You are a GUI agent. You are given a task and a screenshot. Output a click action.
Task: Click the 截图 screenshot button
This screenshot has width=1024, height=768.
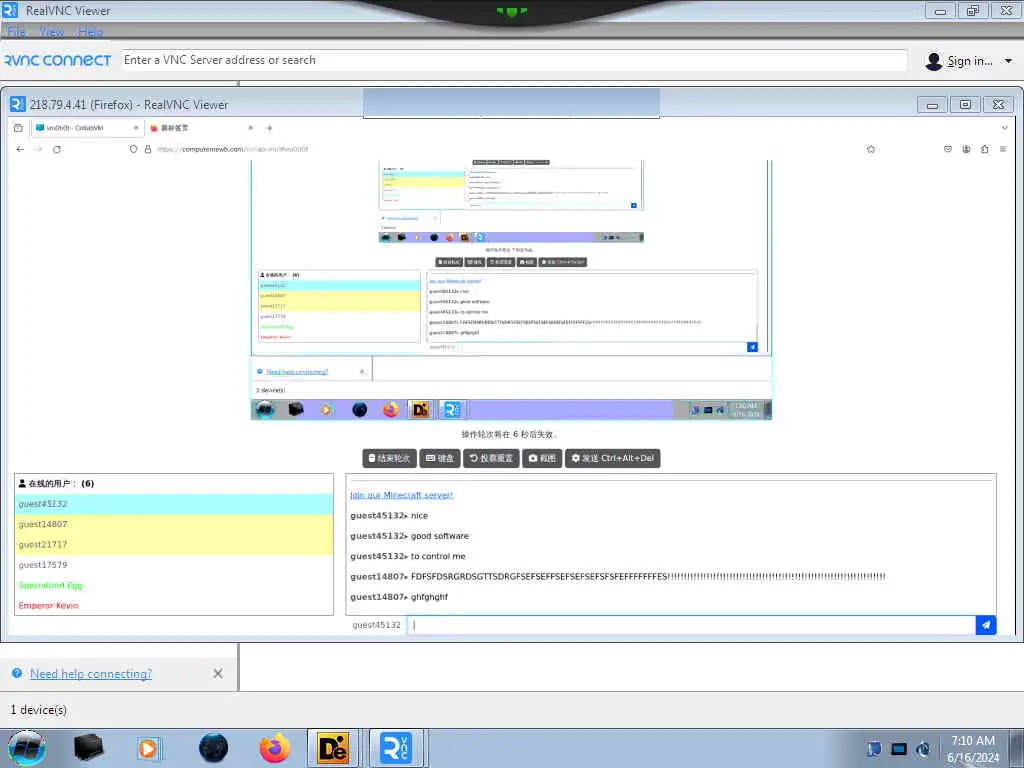(542, 458)
